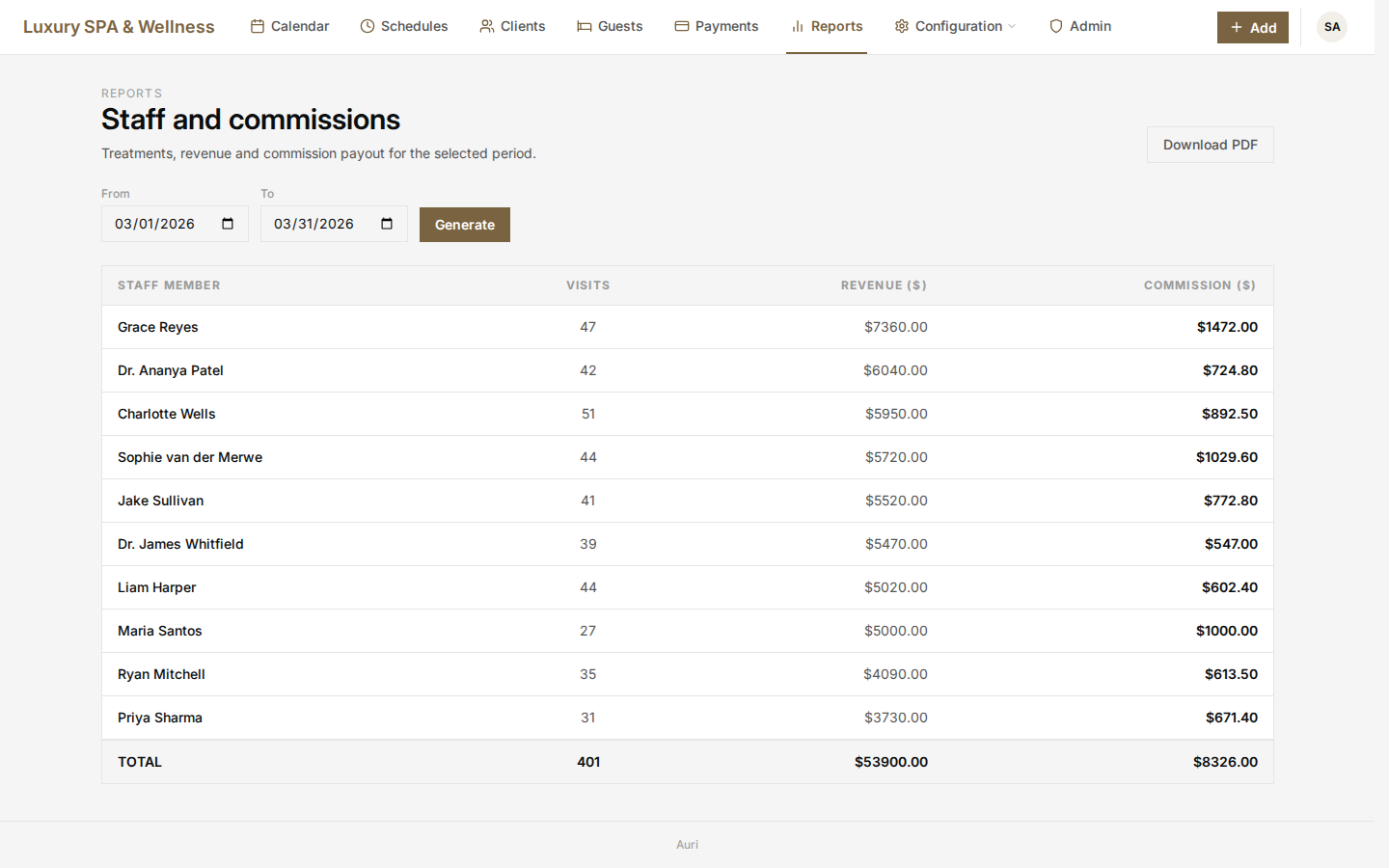
Task: Click the Admin shield icon
Action: [x=1056, y=26]
